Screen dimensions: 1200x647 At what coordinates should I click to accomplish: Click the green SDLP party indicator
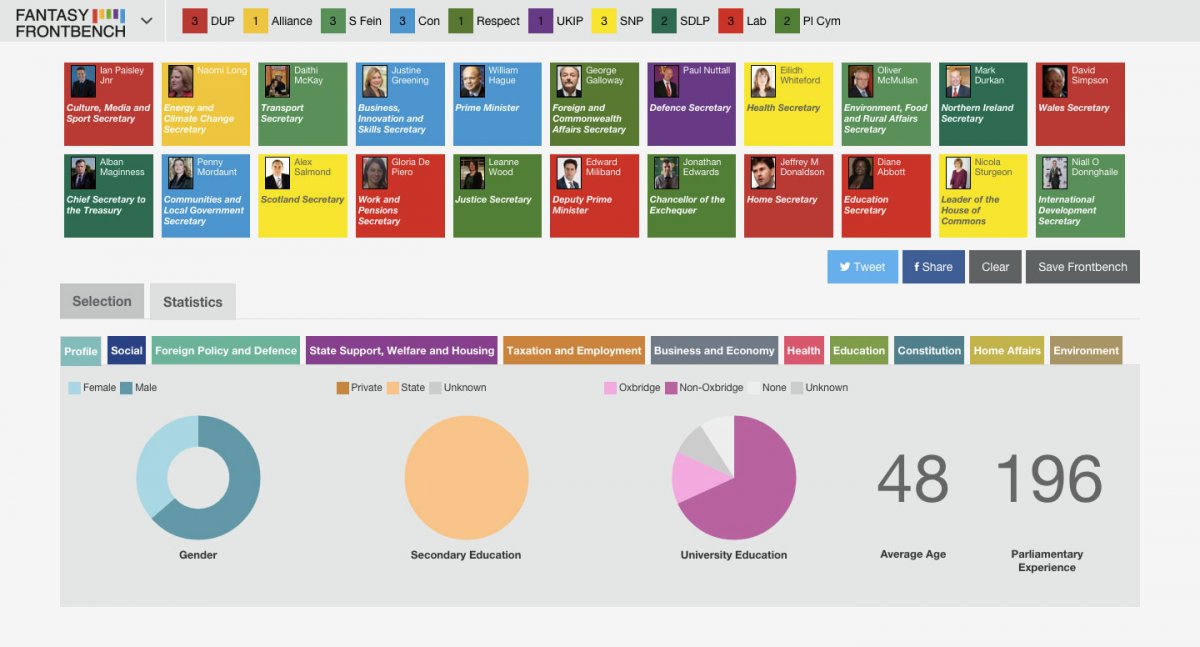click(662, 19)
